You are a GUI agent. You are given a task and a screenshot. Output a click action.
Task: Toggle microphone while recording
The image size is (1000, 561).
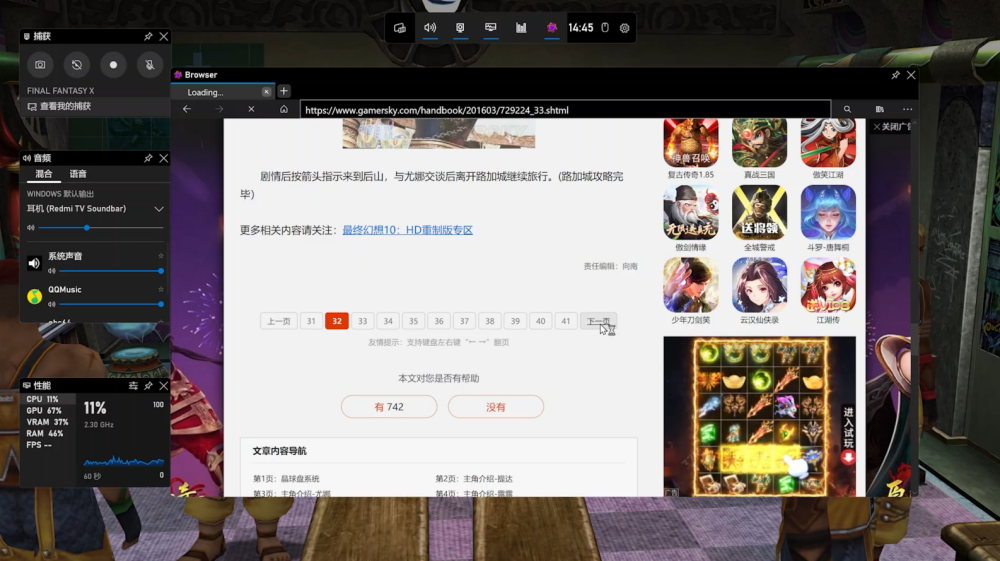click(x=149, y=65)
